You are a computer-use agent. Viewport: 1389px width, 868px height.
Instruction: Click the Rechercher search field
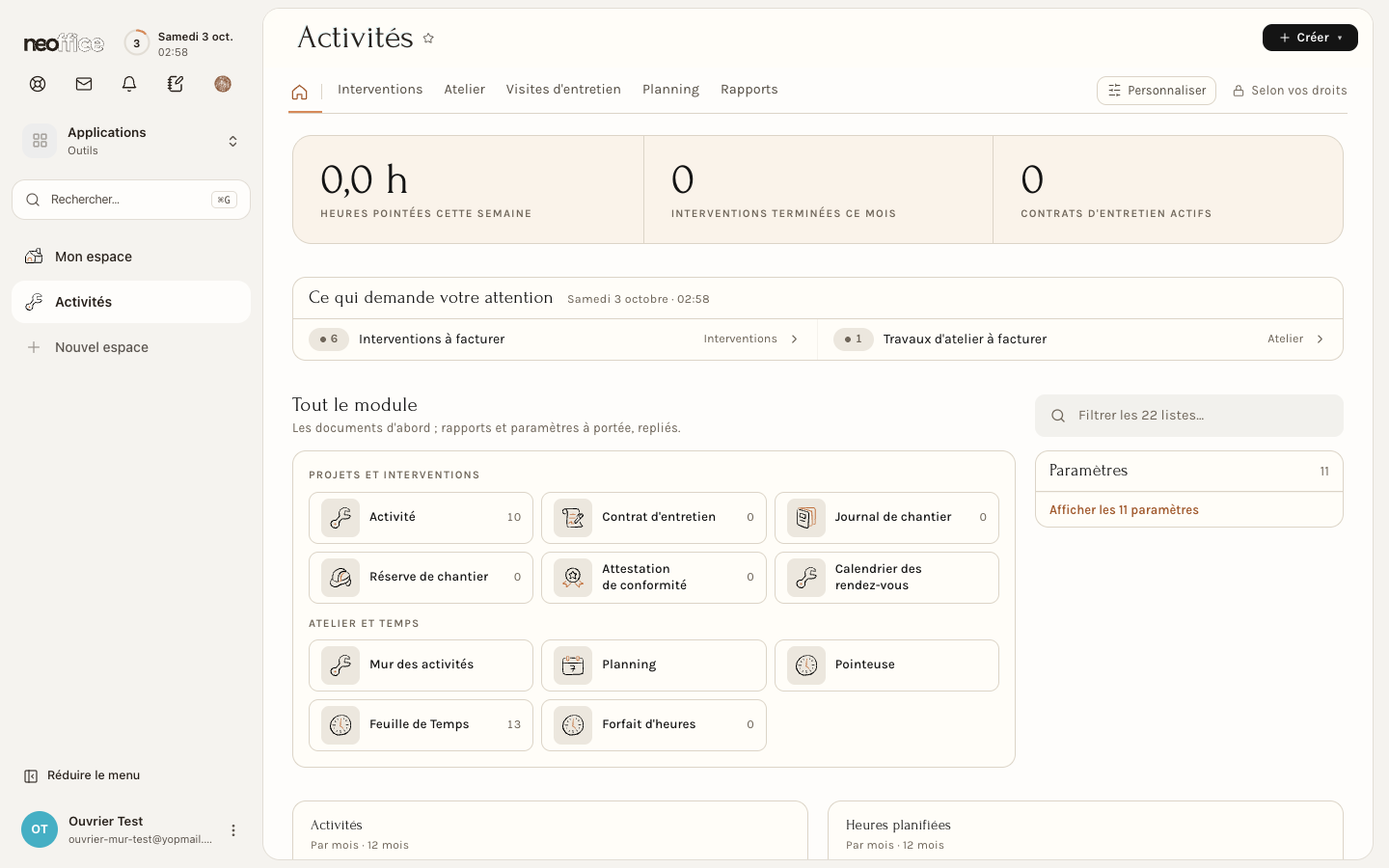click(131, 200)
